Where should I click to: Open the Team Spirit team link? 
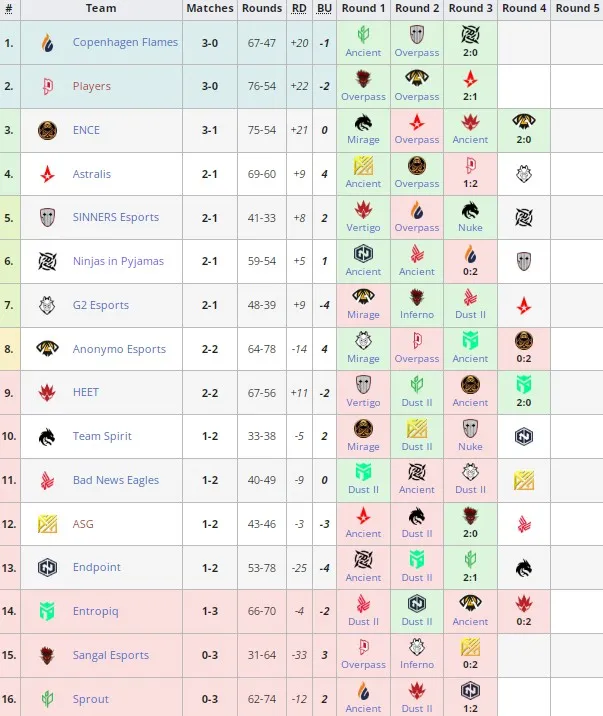pos(102,436)
